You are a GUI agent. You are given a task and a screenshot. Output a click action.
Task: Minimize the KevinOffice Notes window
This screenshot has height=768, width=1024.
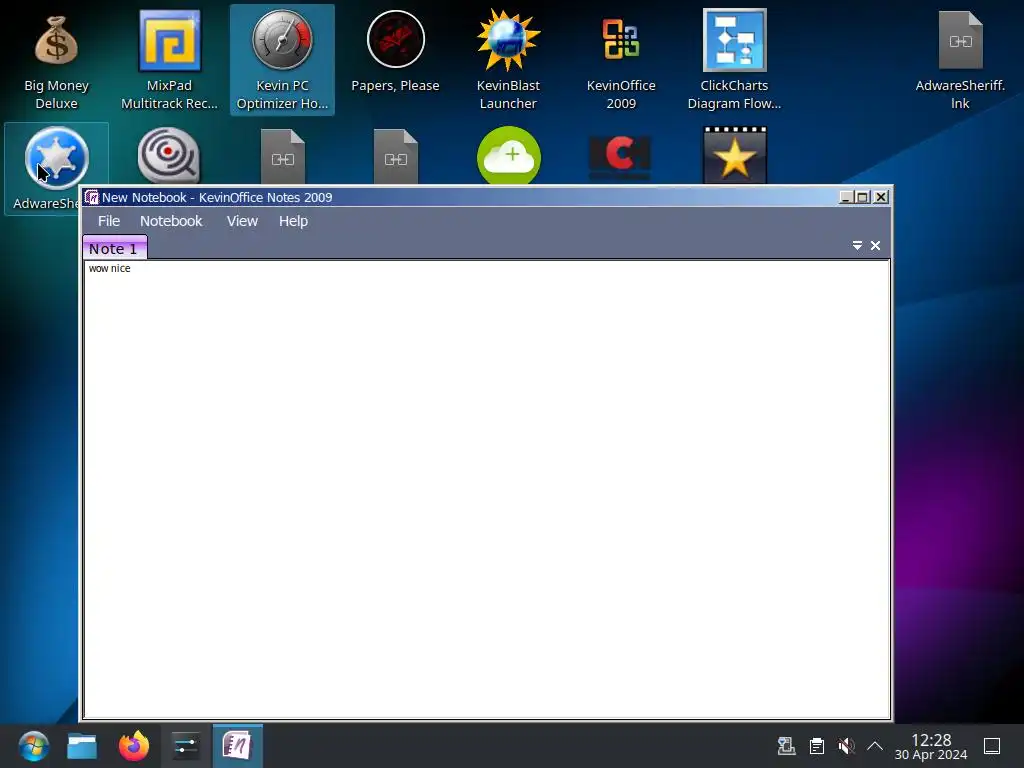(846, 197)
